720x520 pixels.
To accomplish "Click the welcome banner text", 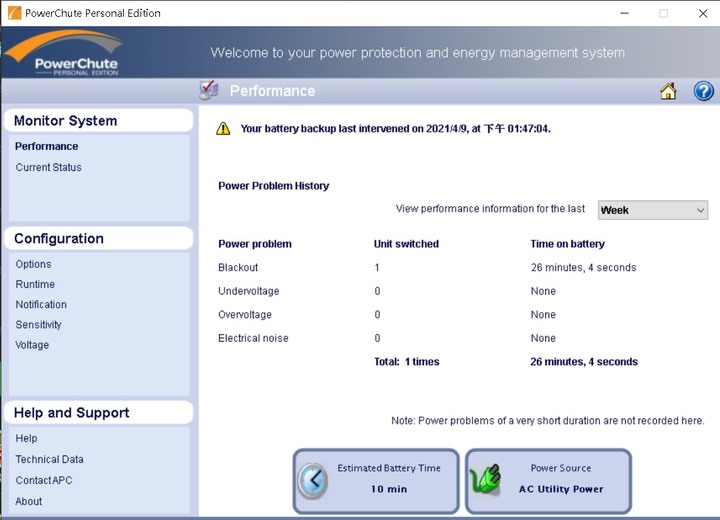I will (x=417, y=53).
